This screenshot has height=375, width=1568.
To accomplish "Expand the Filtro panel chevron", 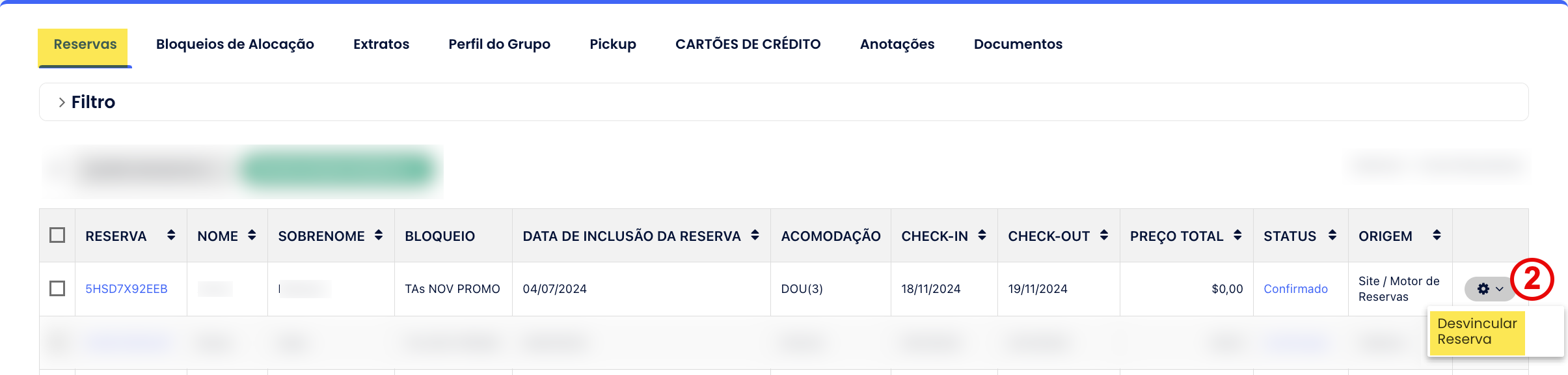I will [x=62, y=102].
